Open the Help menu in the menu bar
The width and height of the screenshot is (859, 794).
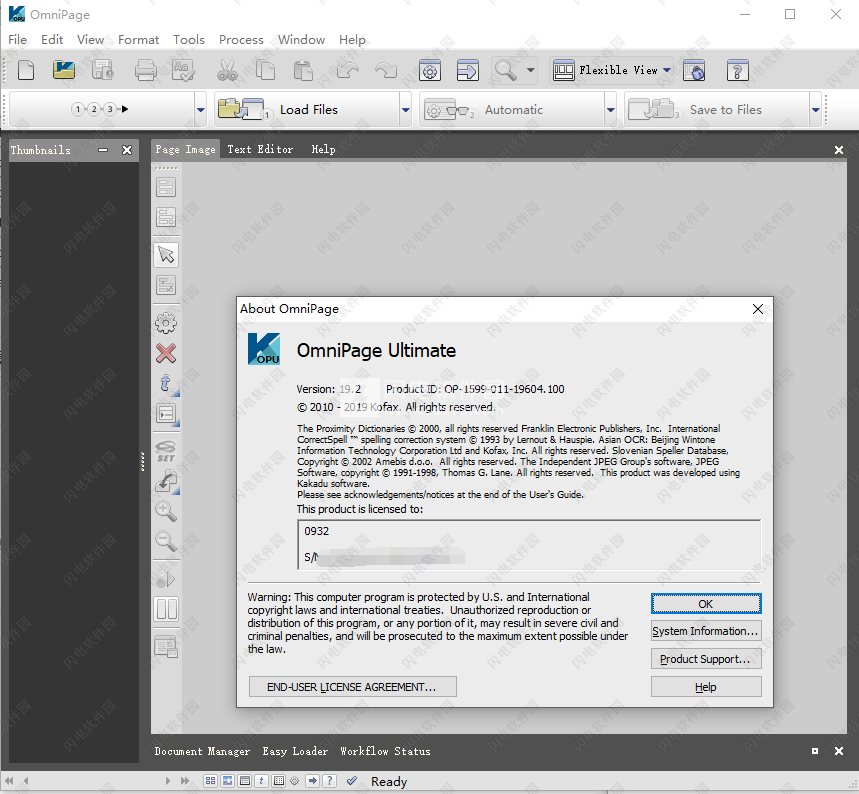pos(352,39)
